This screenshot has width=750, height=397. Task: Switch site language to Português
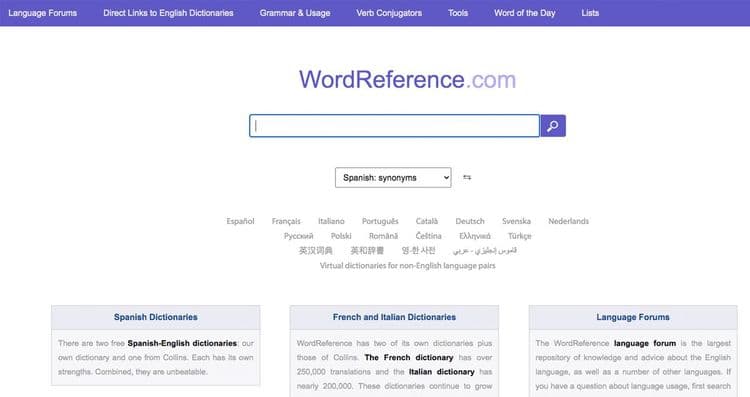pyautogui.click(x=380, y=221)
